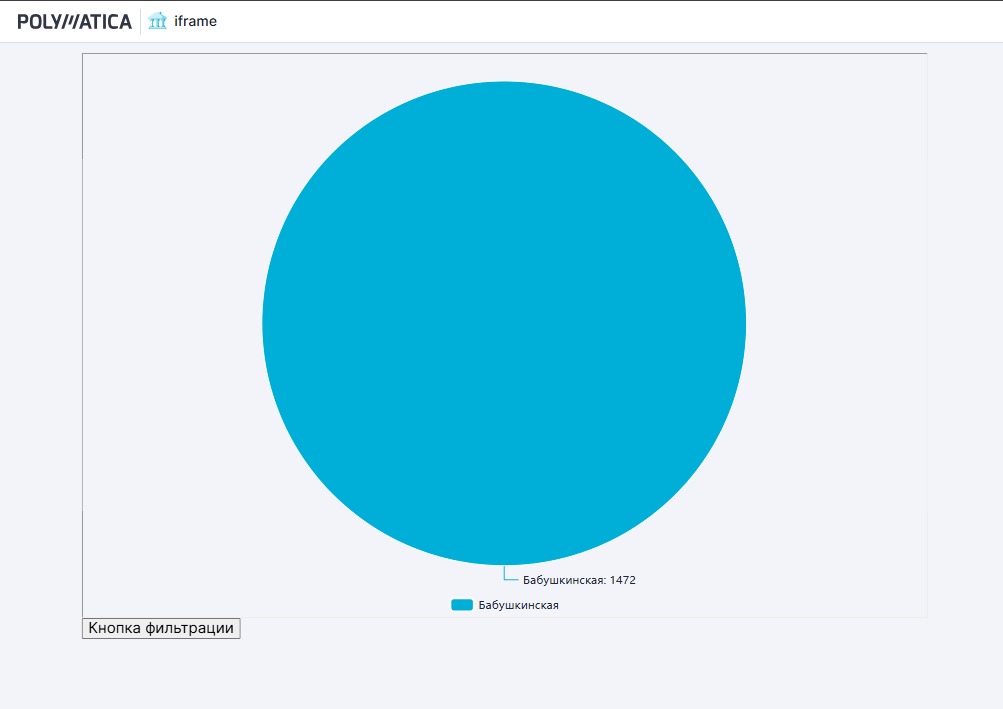
Task: Select the iframe title text in header
Action: [x=195, y=21]
